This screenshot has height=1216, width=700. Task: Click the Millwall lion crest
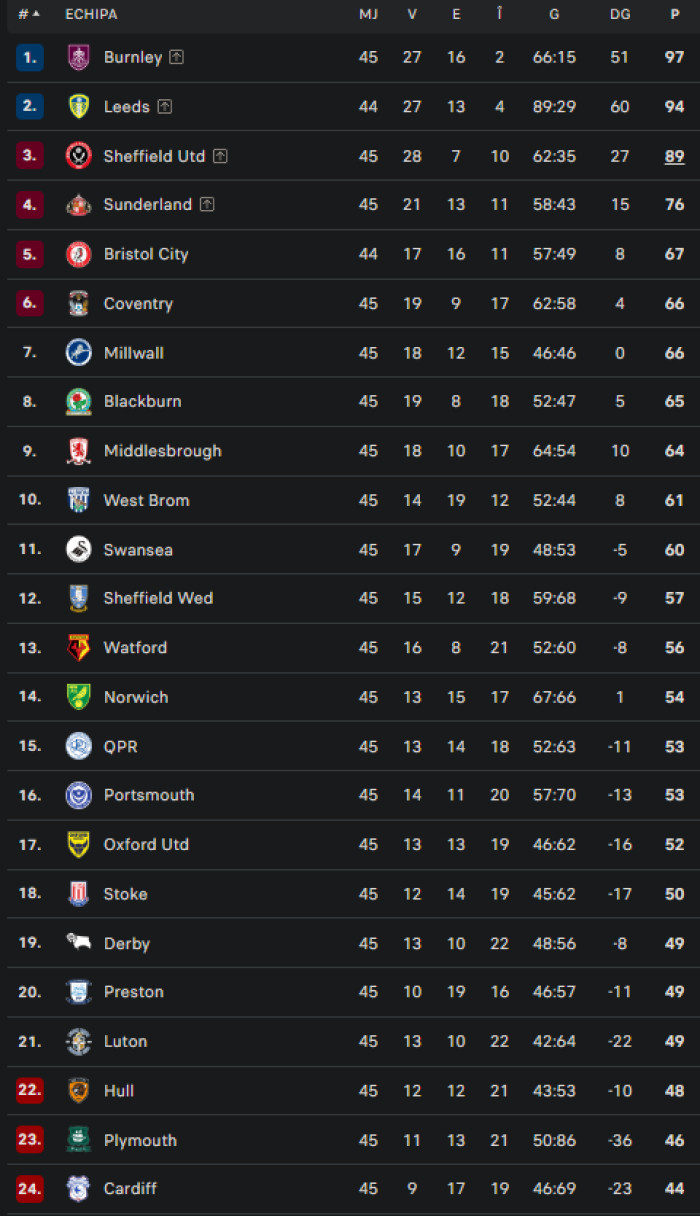point(78,352)
